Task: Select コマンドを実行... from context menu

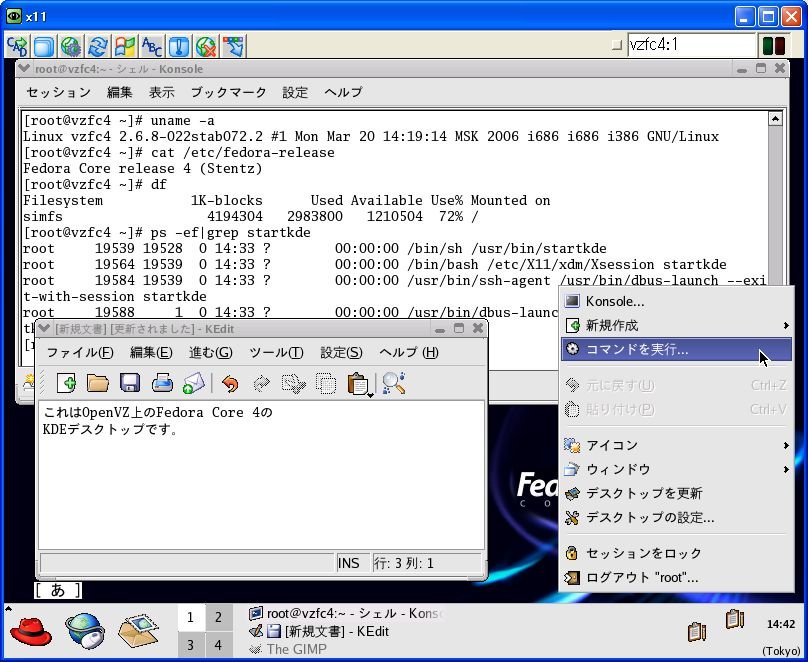Action: coord(676,349)
